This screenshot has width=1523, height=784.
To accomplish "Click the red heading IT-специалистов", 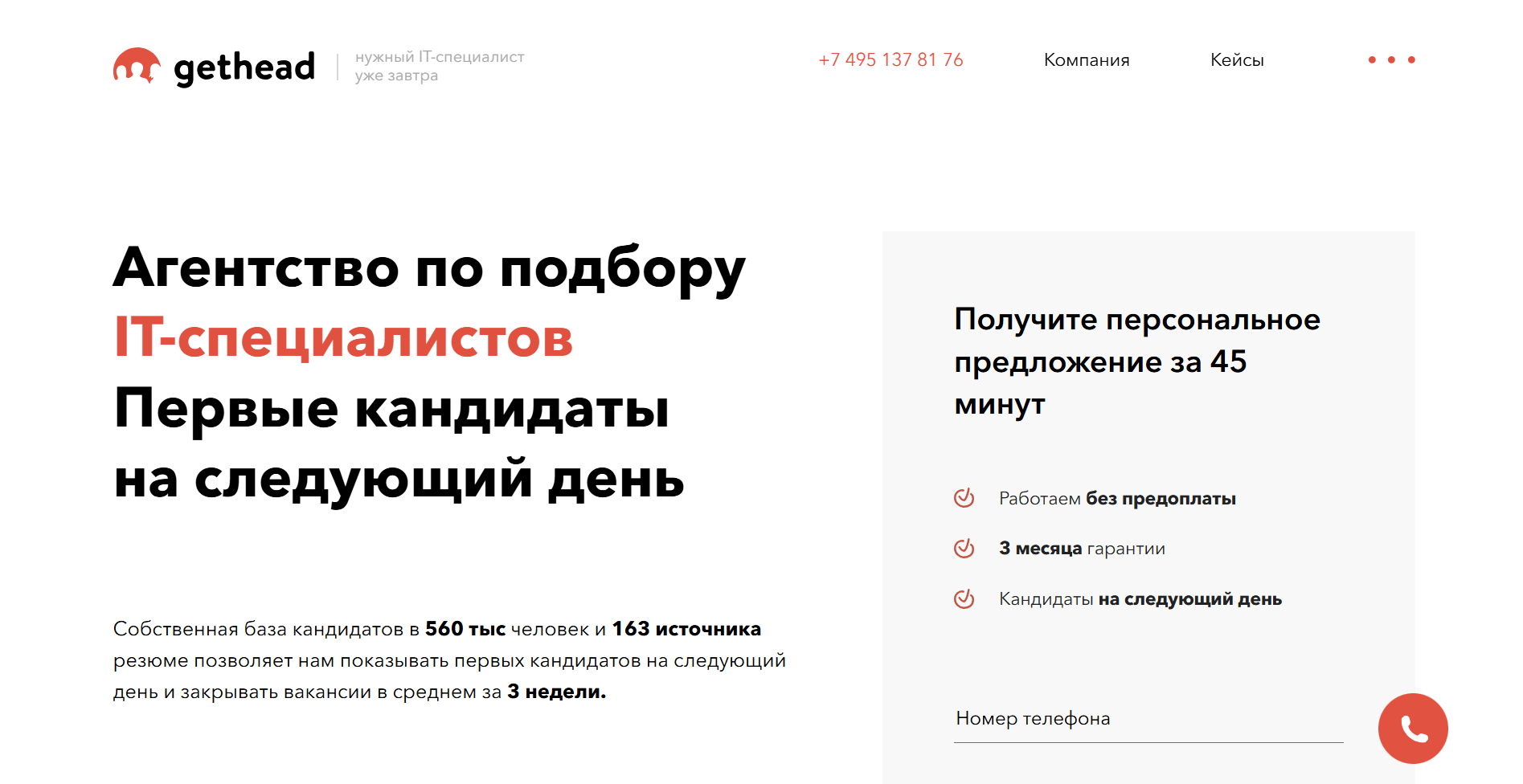I will (x=343, y=337).
